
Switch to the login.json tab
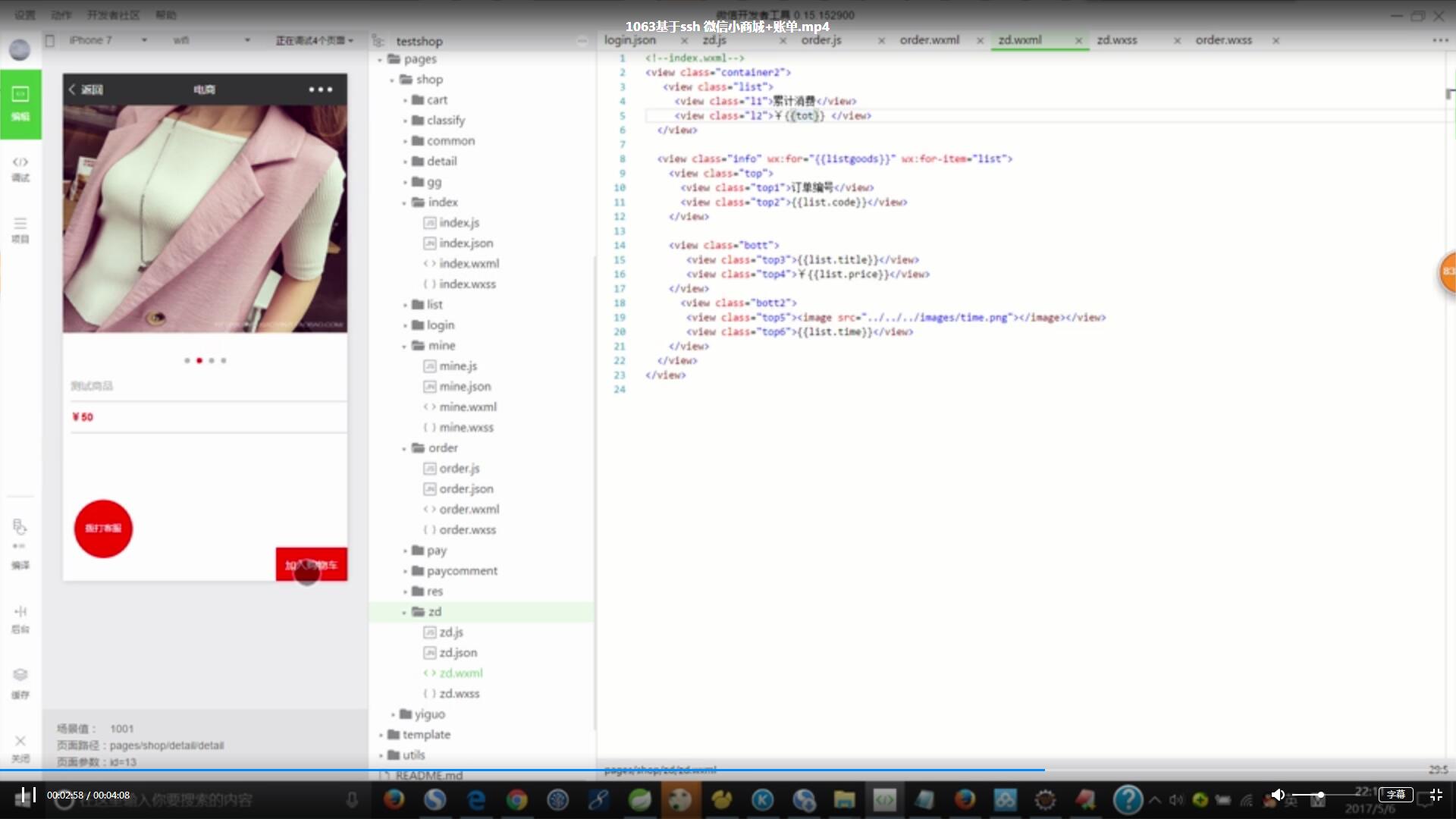point(630,40)
